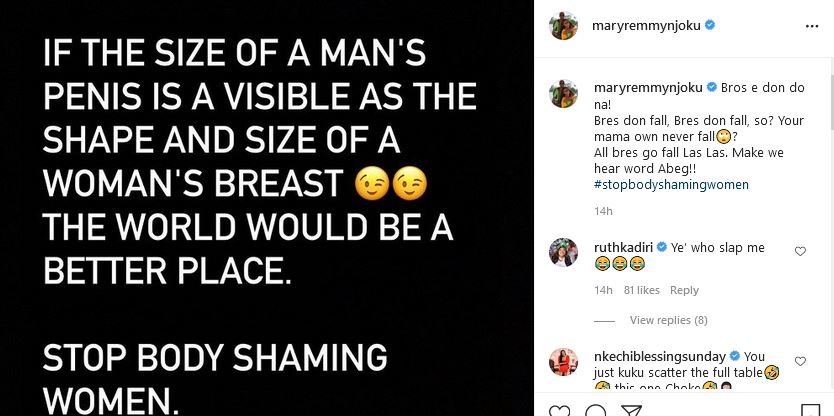Like the post using the heart icon
The height and width of the screenshot is (416, 834).
561,410
